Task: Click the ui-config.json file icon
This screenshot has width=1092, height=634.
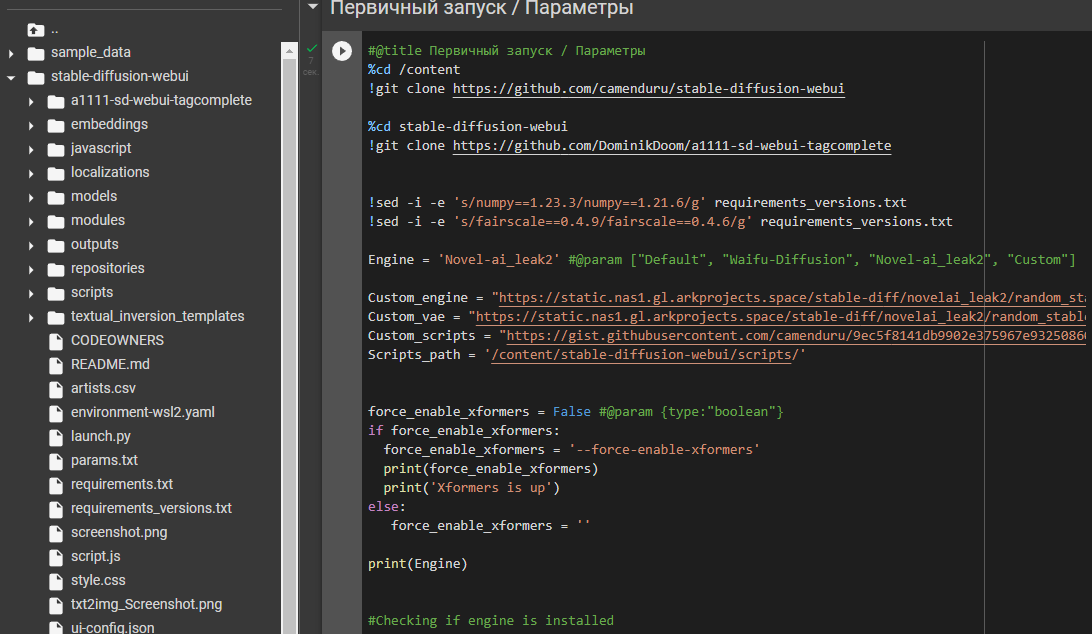Action: coord(55,627)
